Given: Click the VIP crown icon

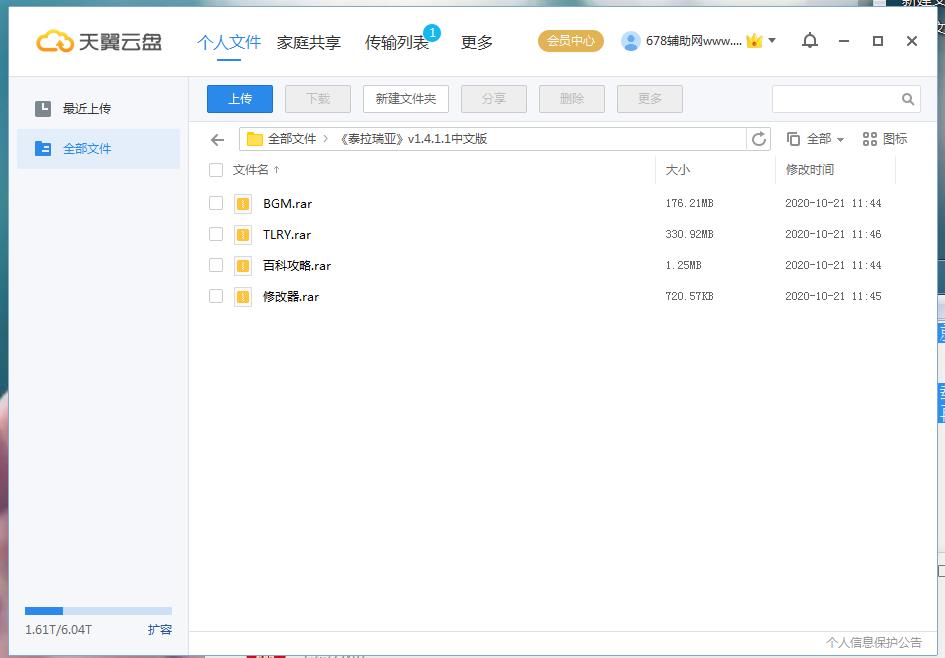Looking at the screenshot, I should (754, 41).
